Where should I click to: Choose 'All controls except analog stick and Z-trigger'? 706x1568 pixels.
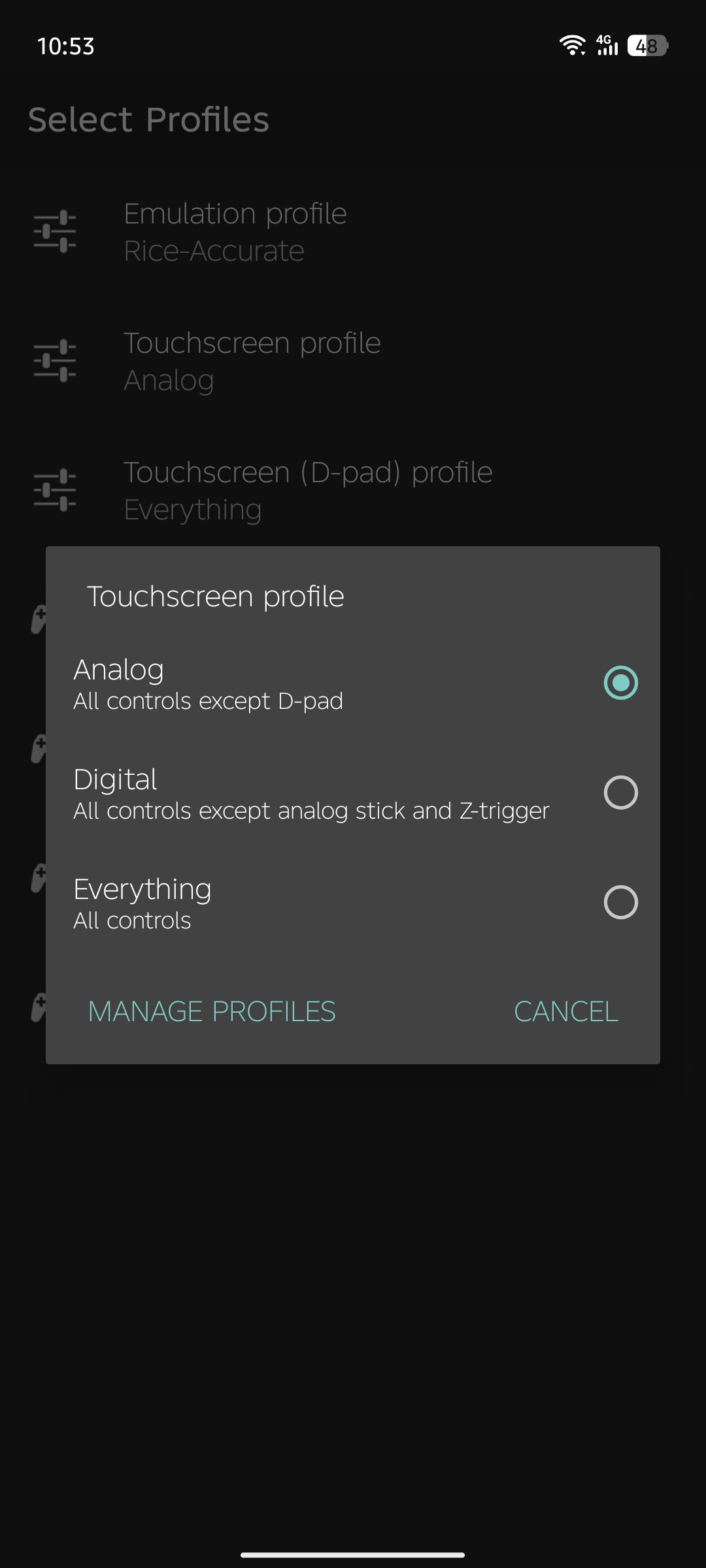pos(311,811)
